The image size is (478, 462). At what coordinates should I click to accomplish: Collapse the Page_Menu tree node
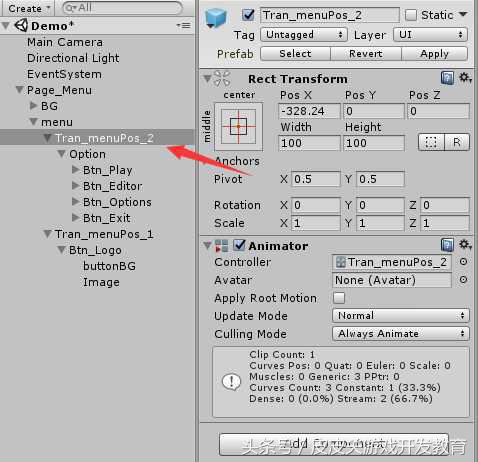(x=20, y=90)
